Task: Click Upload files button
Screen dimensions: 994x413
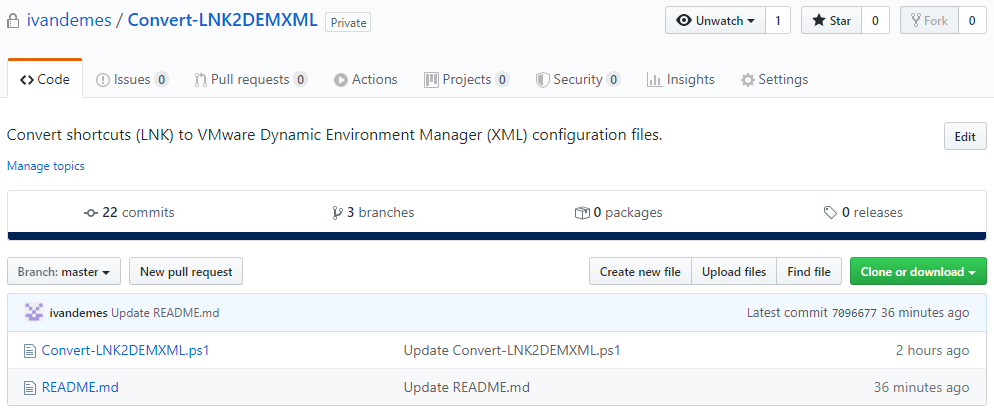Action: pos(734,272)
